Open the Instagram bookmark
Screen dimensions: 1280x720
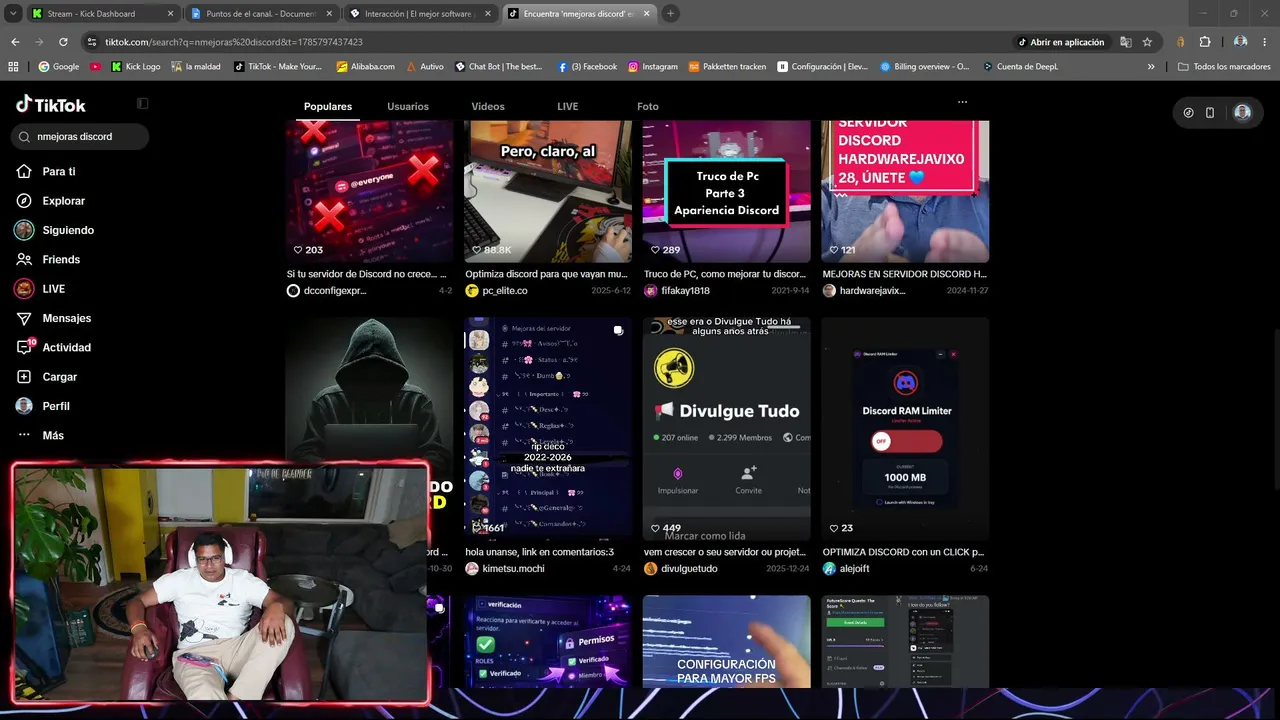point(652,67)
